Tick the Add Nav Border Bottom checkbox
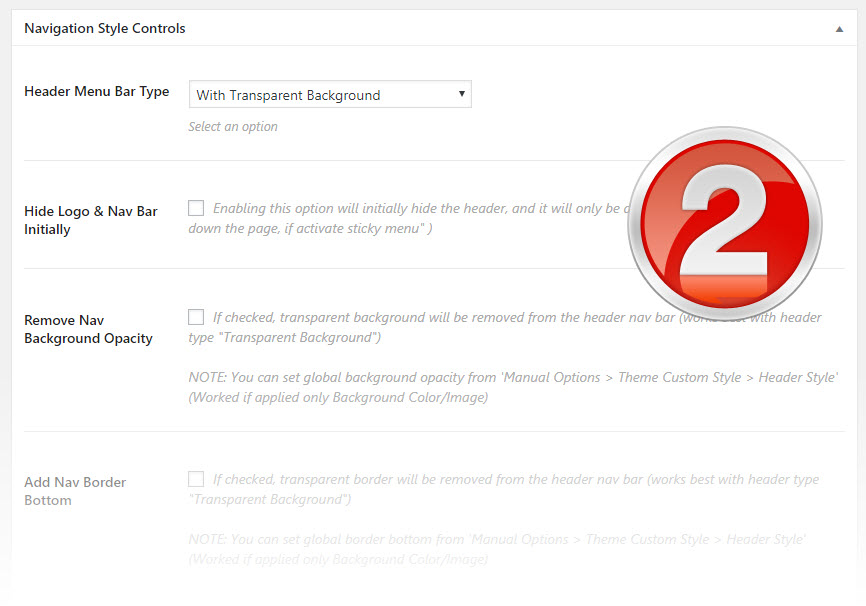 pos(196,479)
